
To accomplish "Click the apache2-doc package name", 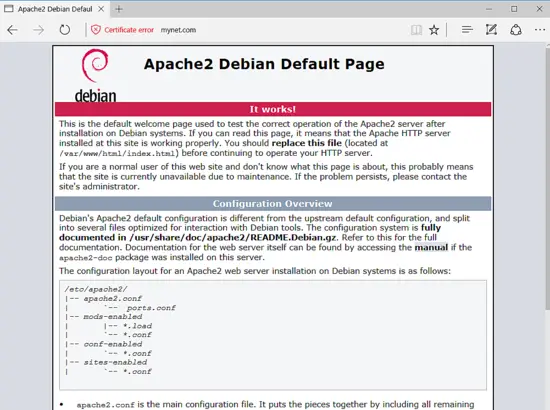I will coord(86,258).
